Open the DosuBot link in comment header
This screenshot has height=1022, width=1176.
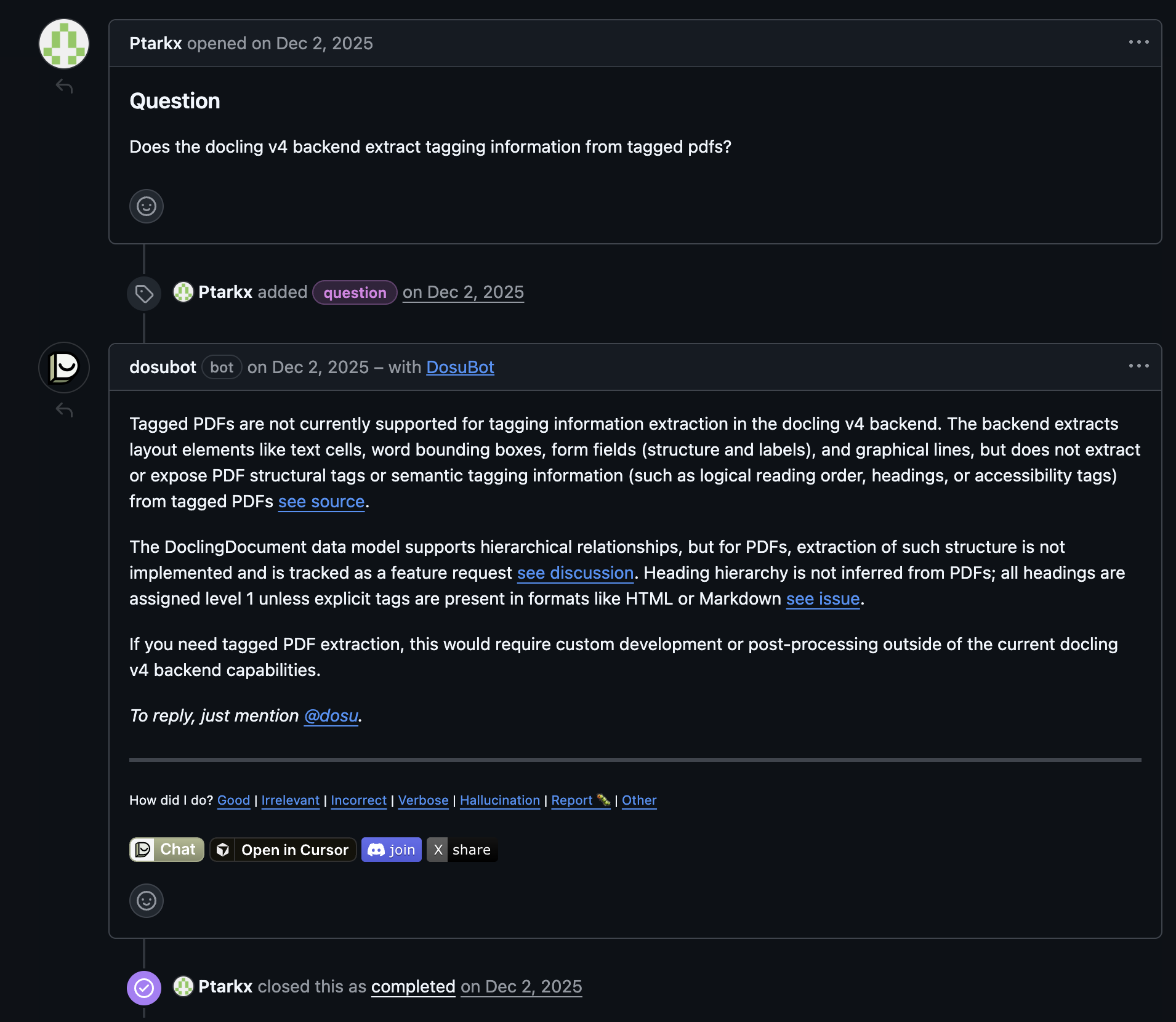[x=460, y=368]
